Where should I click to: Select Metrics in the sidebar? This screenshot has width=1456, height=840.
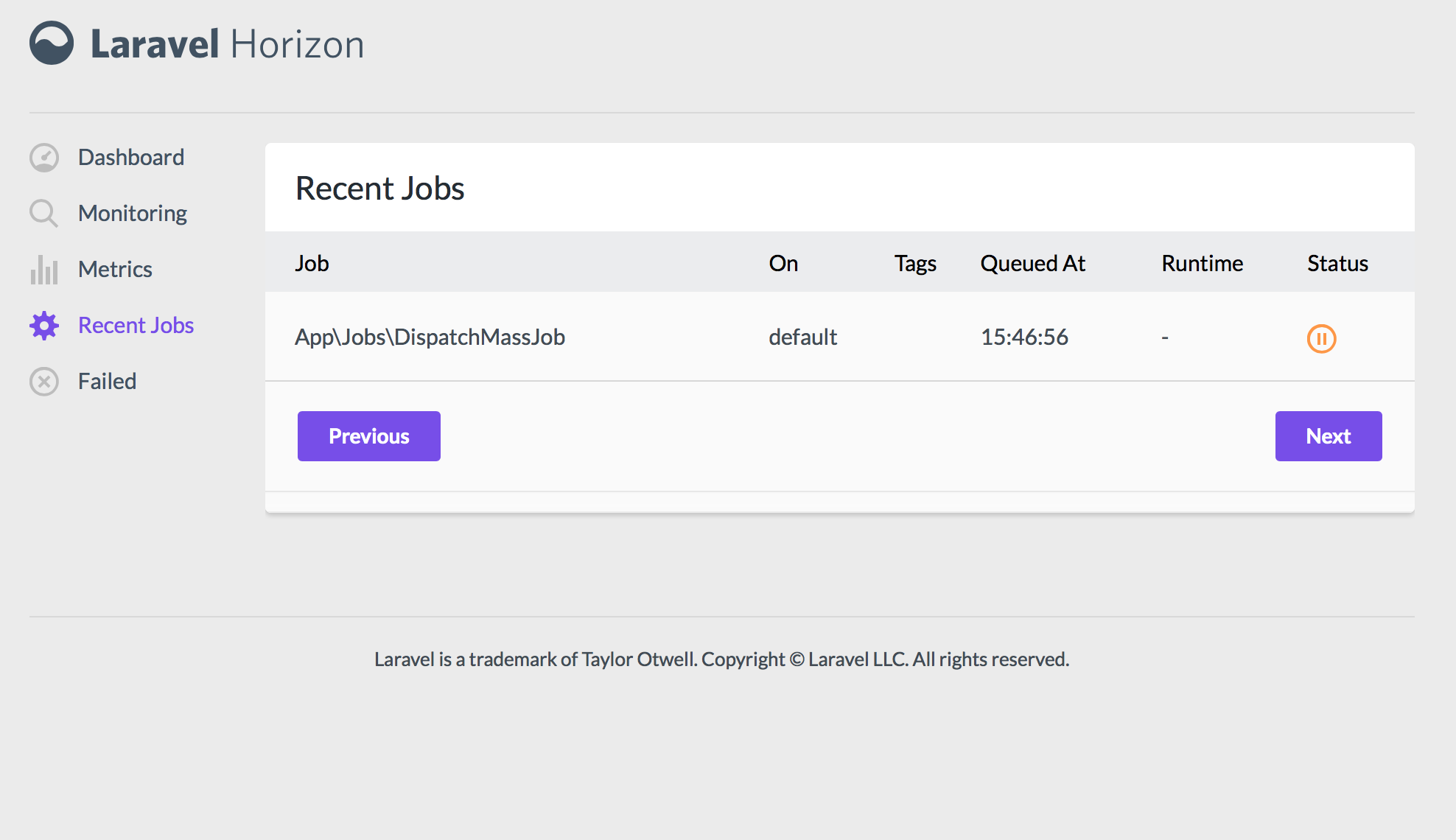pos(115,270)
